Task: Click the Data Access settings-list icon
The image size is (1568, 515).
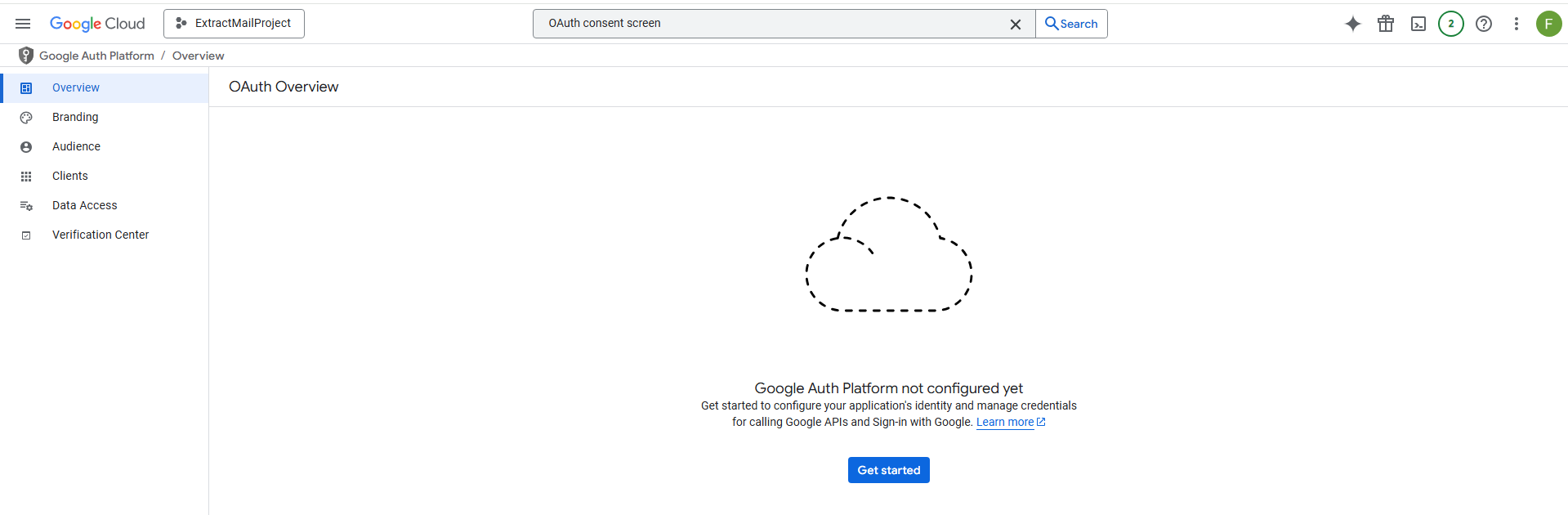Action: 26,206
